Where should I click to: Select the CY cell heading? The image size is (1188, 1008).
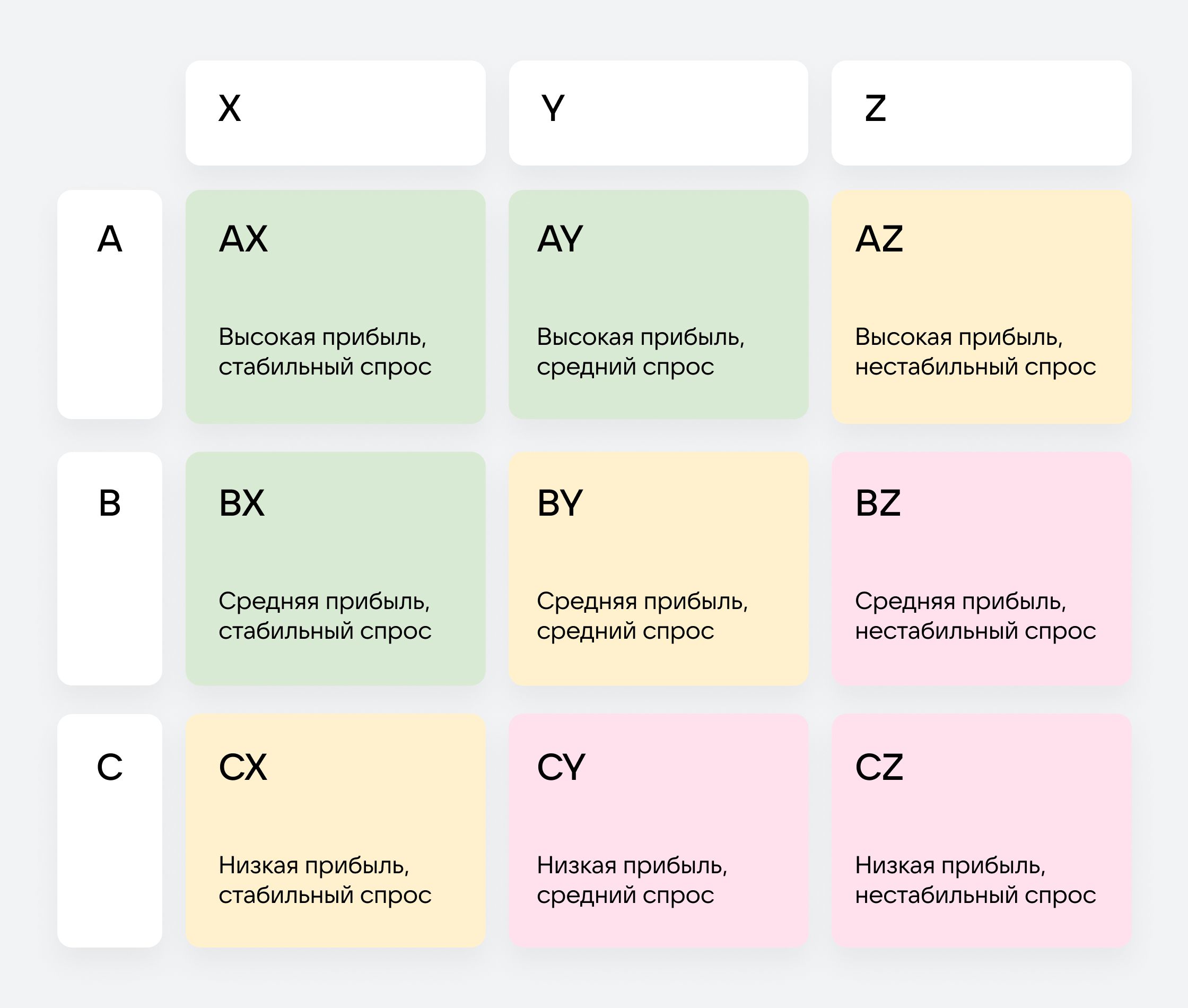[x=561, y=767]
